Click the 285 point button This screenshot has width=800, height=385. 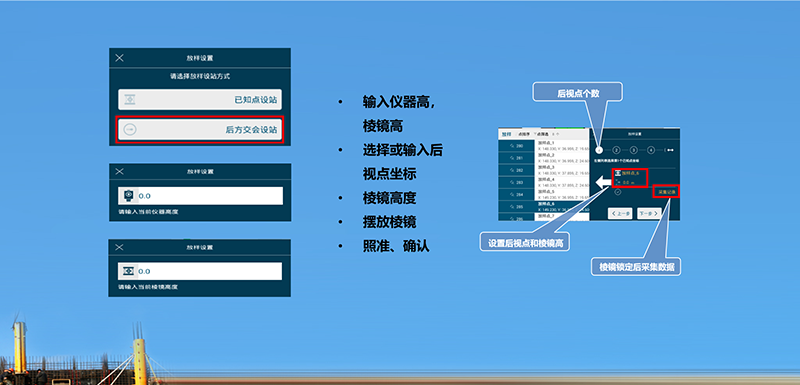516,207
